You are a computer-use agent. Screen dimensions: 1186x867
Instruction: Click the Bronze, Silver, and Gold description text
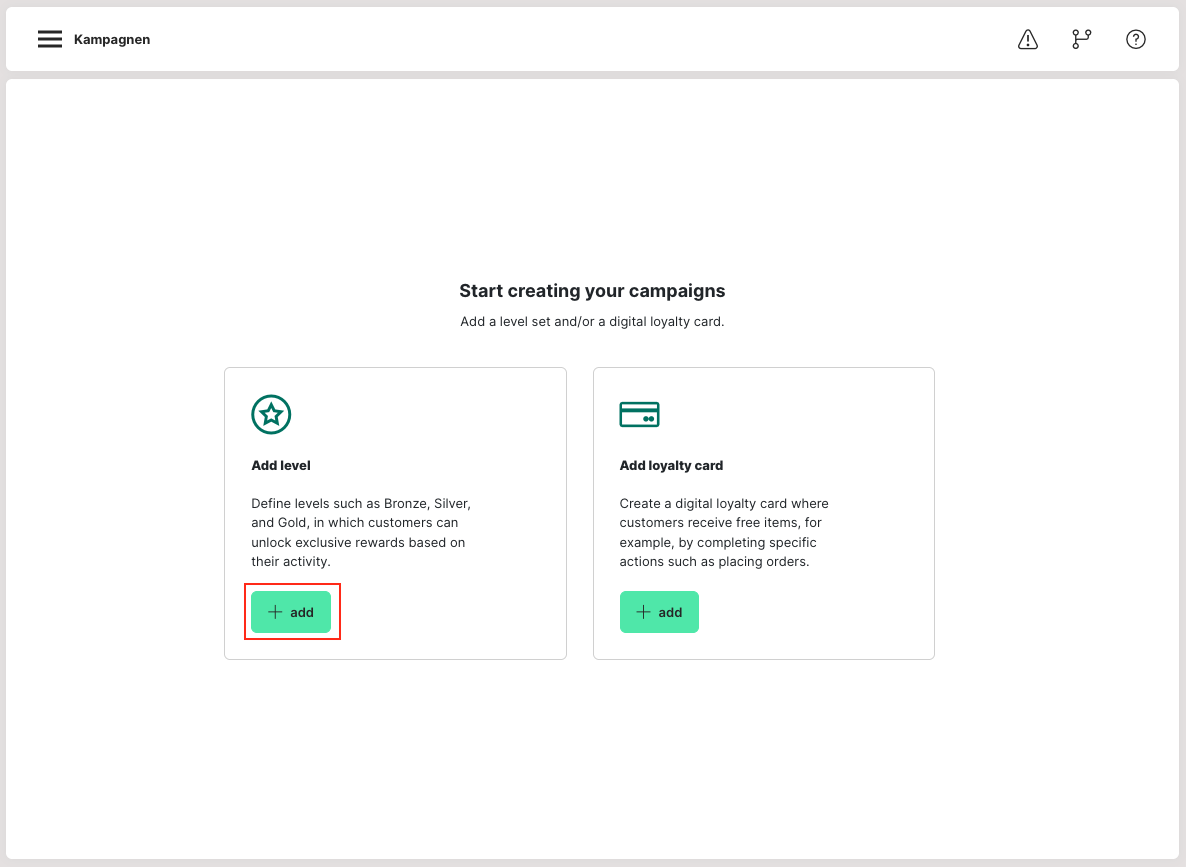pyautogui.click(x=360, y=533)
